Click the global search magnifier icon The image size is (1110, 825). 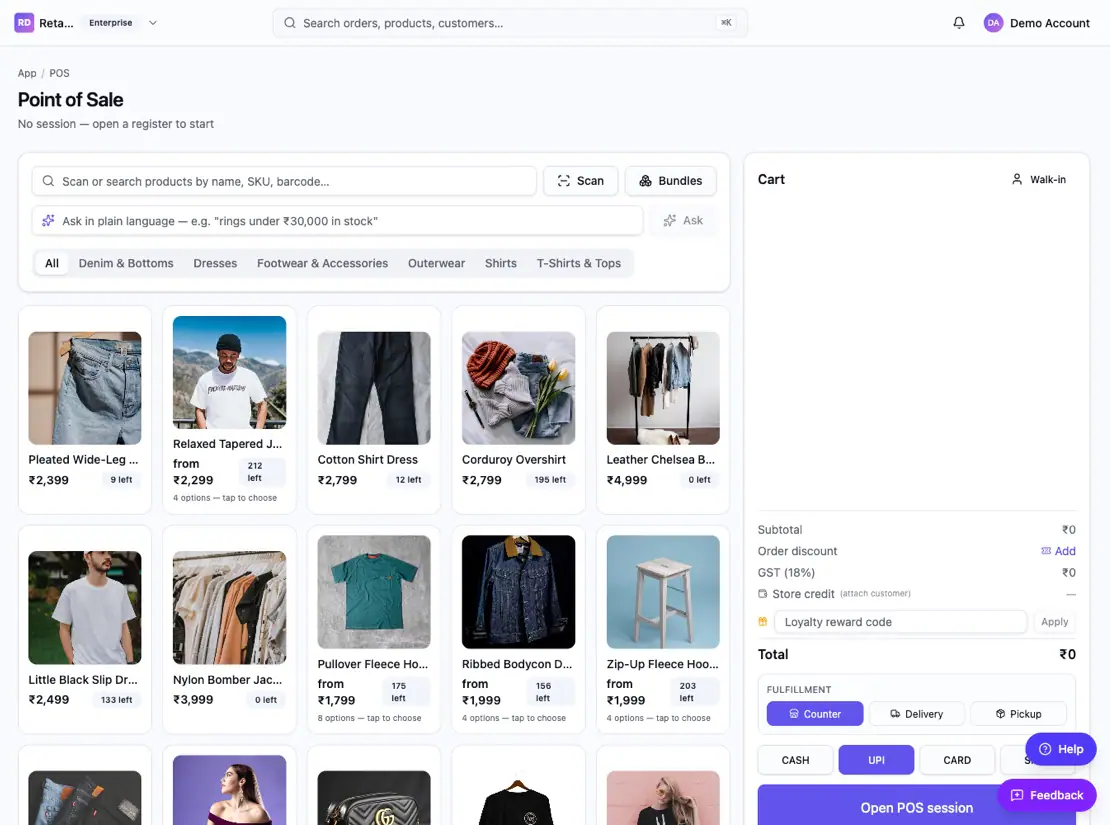point(290,23)
